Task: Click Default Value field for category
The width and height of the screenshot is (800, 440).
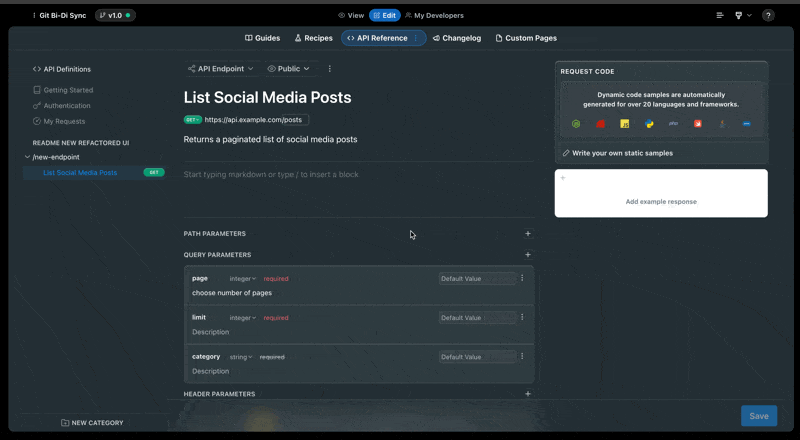Action: click(x=477, y=357)
